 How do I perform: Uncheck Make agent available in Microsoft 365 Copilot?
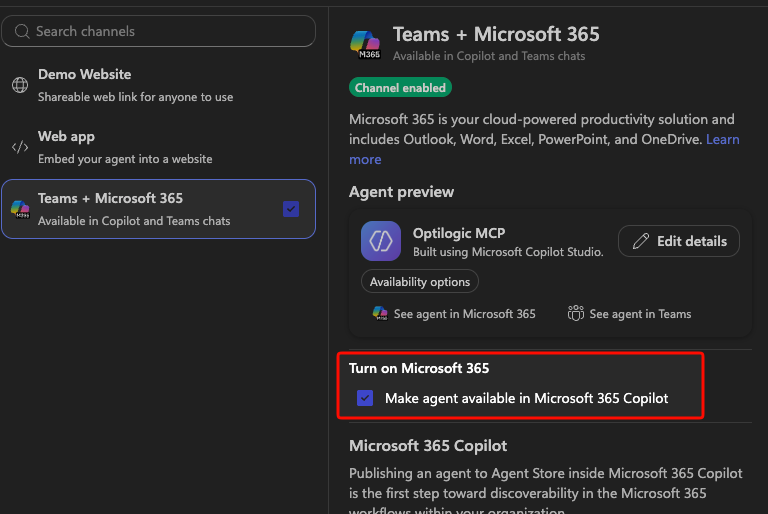pyautogui.click(x=365, y=398)
